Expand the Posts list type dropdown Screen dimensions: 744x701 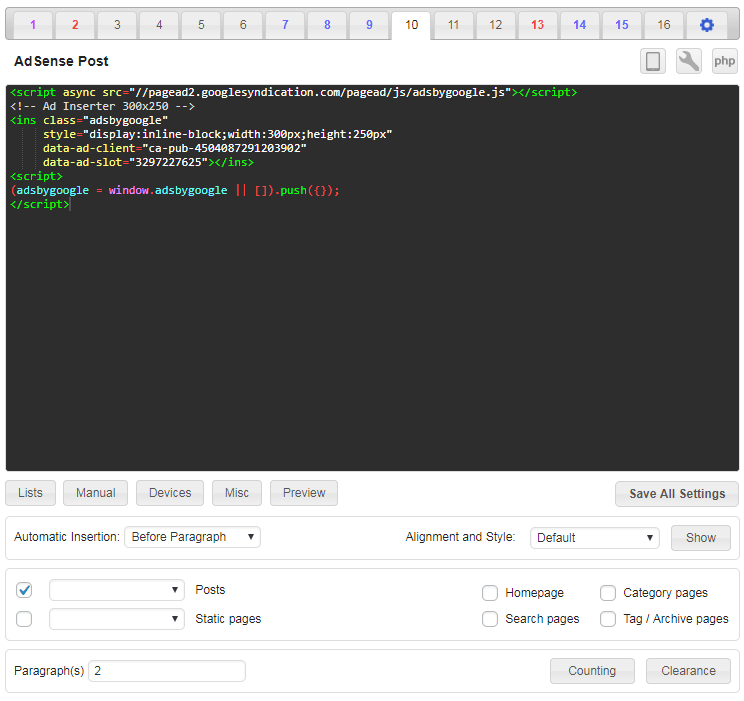pos(117,590)
